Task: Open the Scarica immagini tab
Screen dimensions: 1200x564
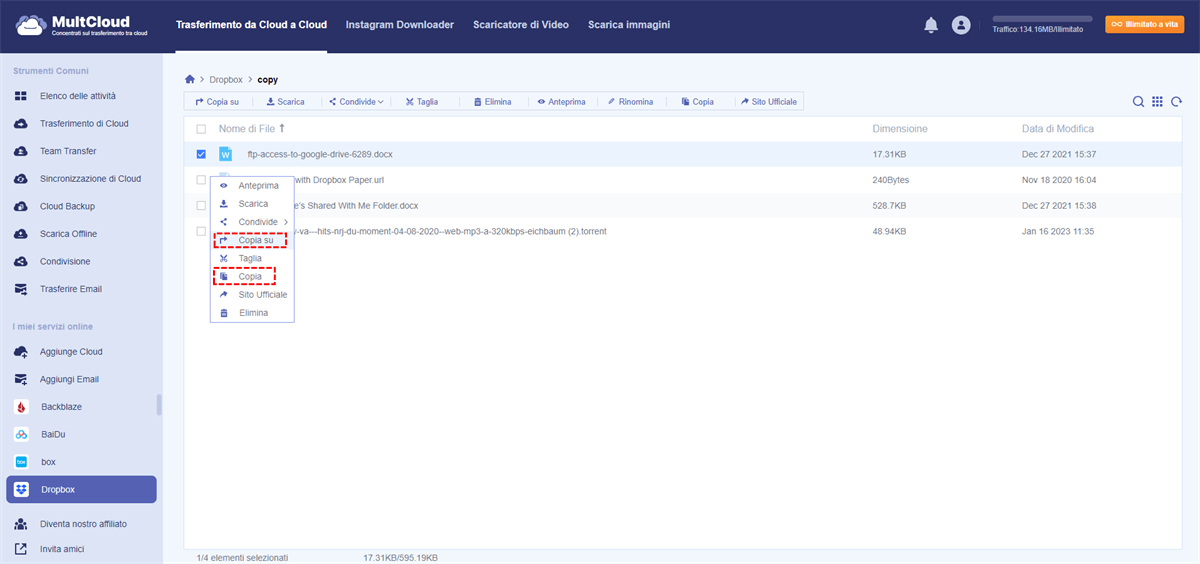Action: tap(629, 25)
